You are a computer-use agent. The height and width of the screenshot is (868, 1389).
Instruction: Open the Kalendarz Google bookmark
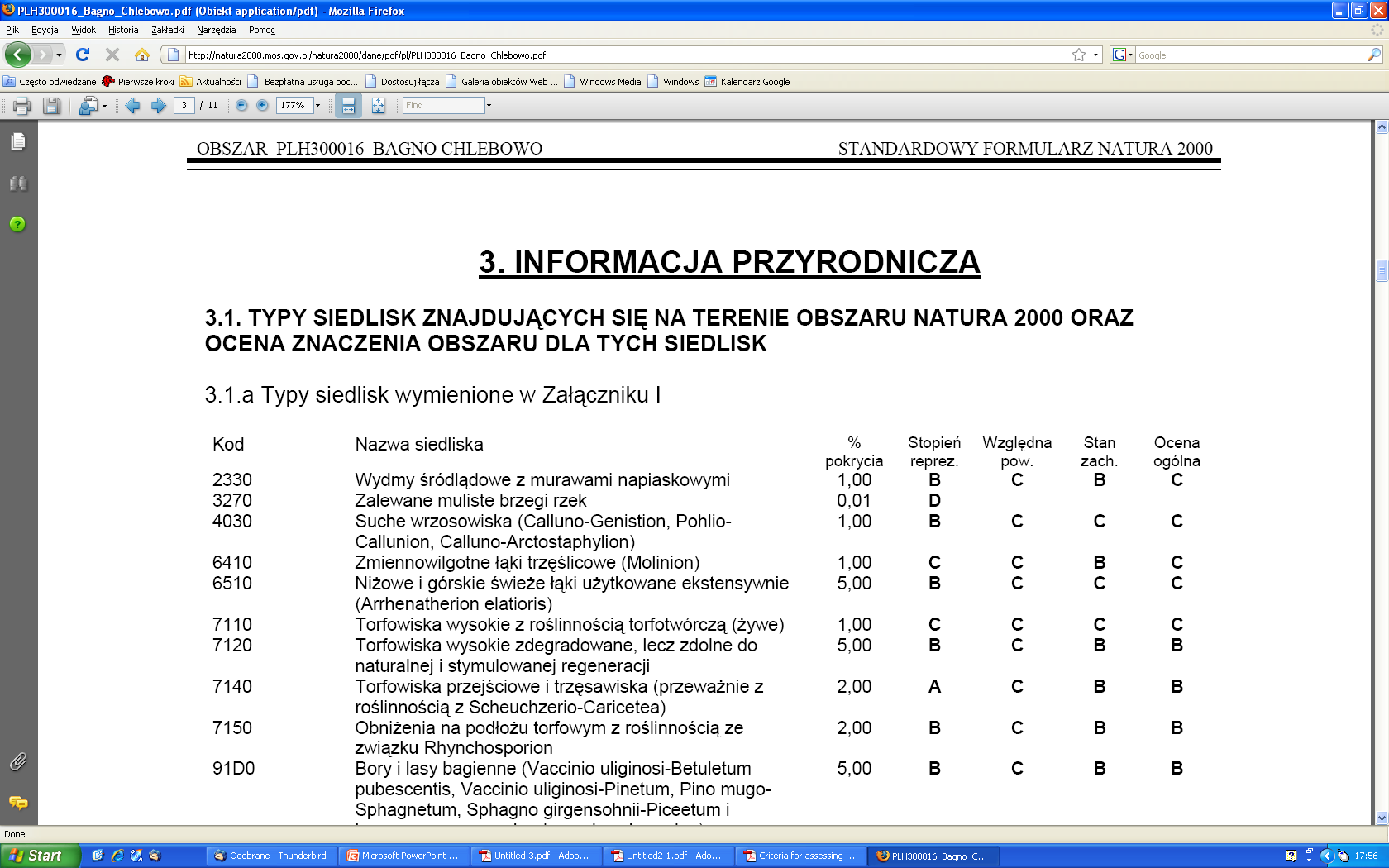tap(747, 82)
